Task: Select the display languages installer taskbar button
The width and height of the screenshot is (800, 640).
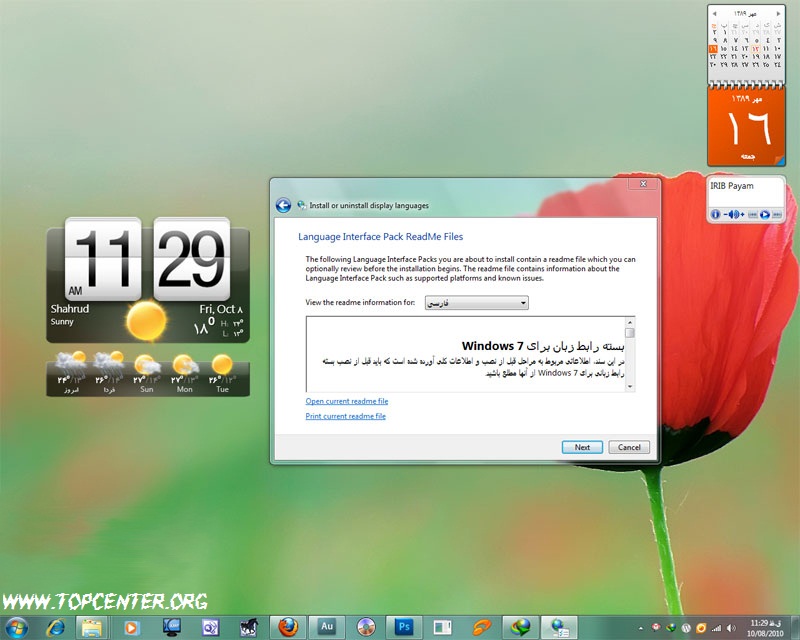Action: pos(560,627)
